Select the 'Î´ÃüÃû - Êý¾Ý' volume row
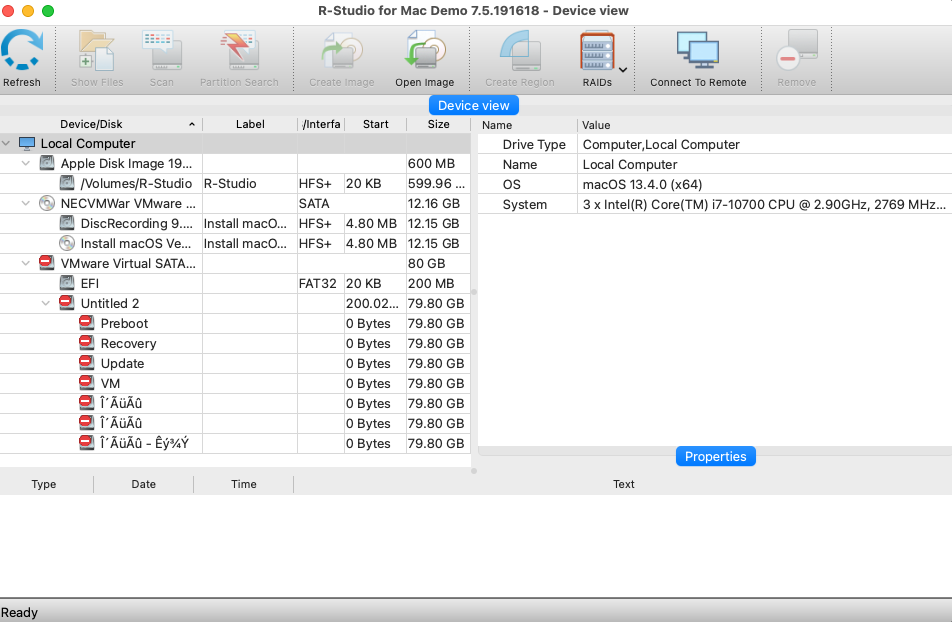This screenshot has width=952, height=622. [x=235, y=443]
